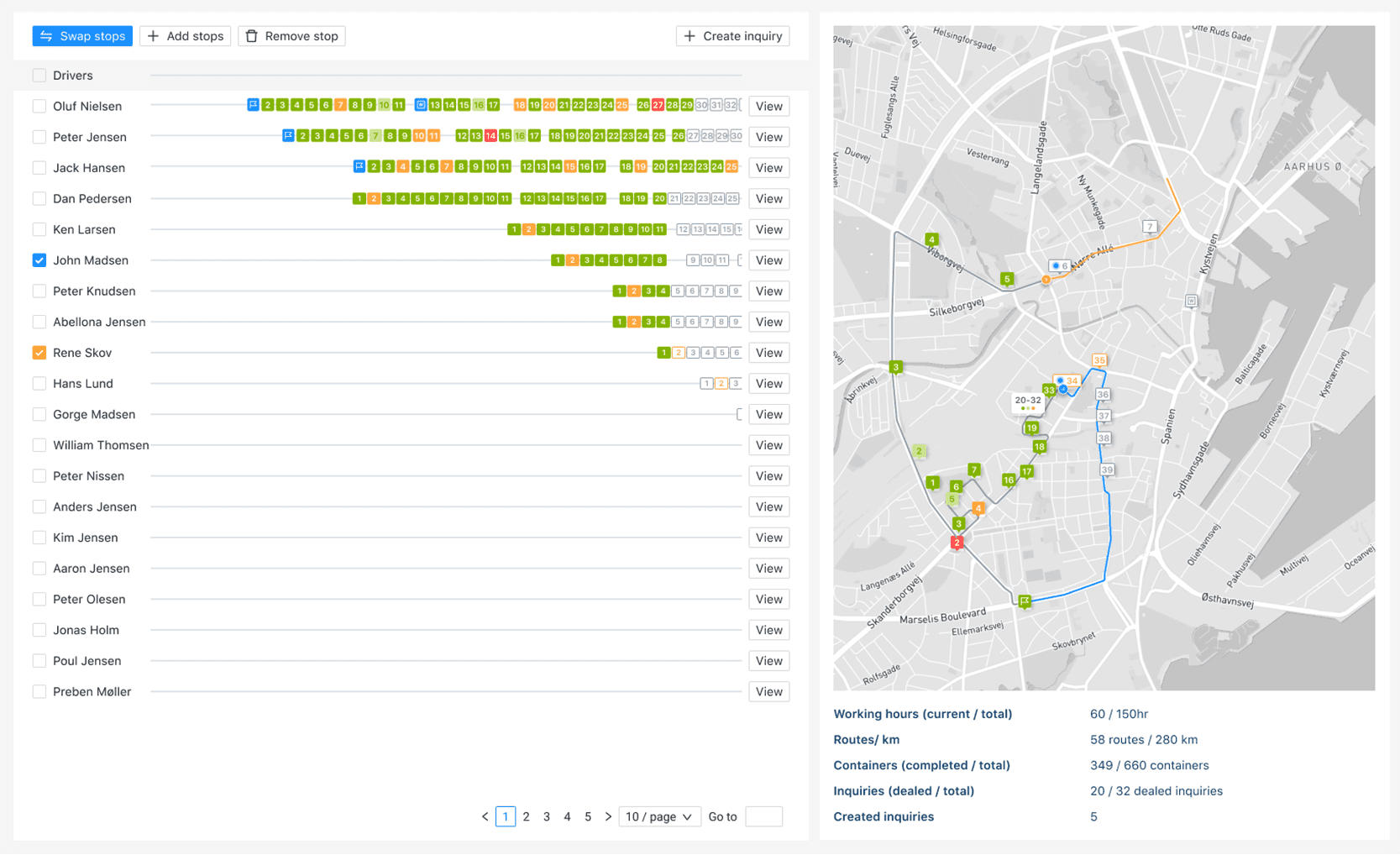Click the Go to page input field
The image size is (1400, 855).
point(763,816)
